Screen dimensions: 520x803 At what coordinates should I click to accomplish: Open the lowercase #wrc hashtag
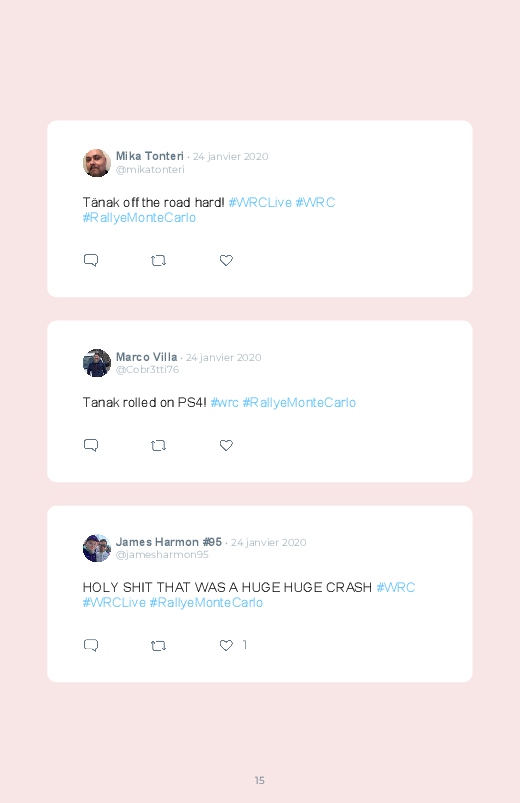pyautogui.click(x=224, y=403)
